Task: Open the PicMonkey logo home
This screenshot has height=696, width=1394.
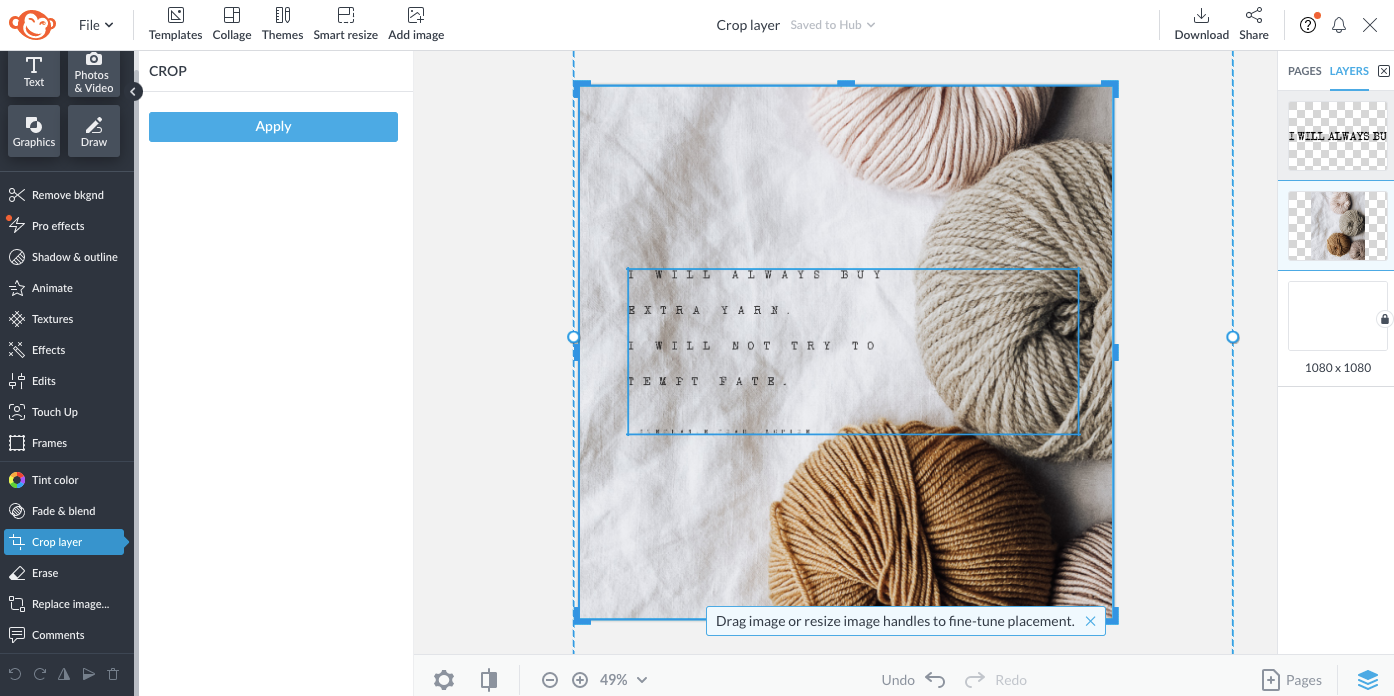Action: pyautogui.click(x=34, y=25)
